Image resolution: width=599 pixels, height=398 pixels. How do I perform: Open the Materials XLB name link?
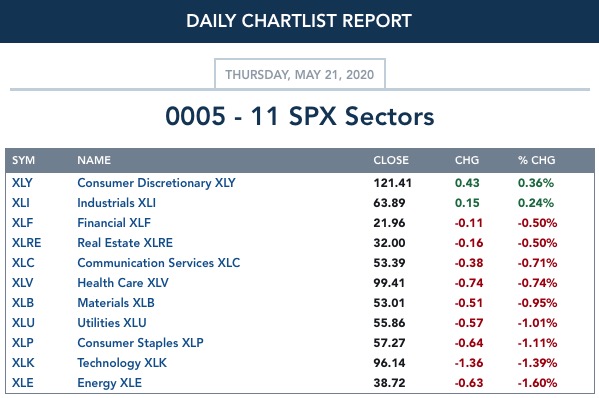click(116, 303)
